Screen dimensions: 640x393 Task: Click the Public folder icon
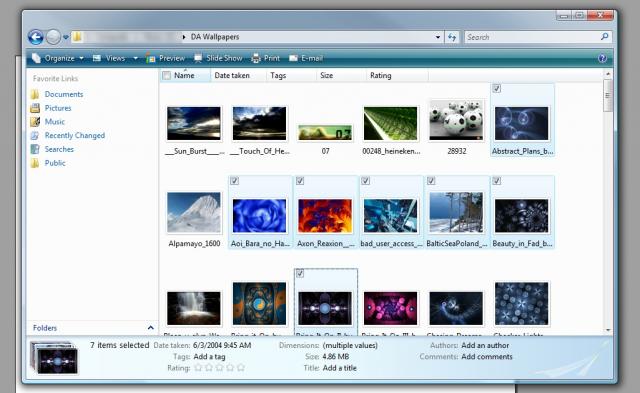35,163
